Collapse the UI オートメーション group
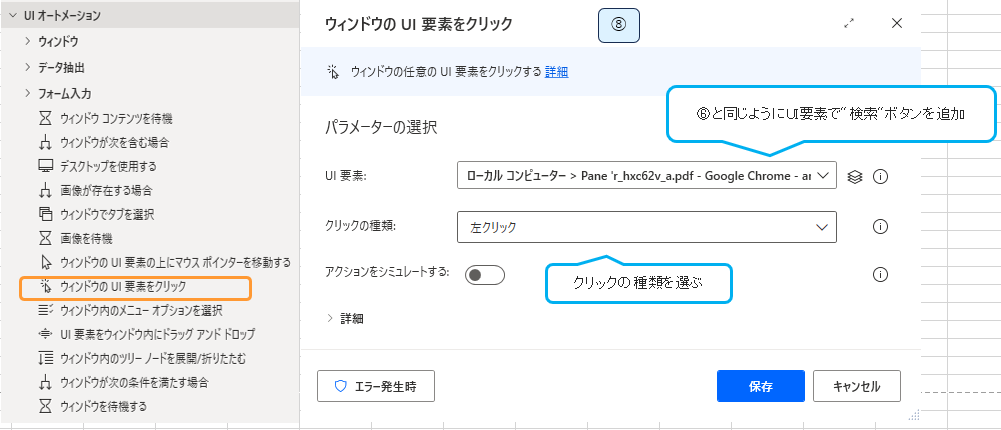This screenshot has width=1001, height=430. pyautogui.click(x=14, y=17)
